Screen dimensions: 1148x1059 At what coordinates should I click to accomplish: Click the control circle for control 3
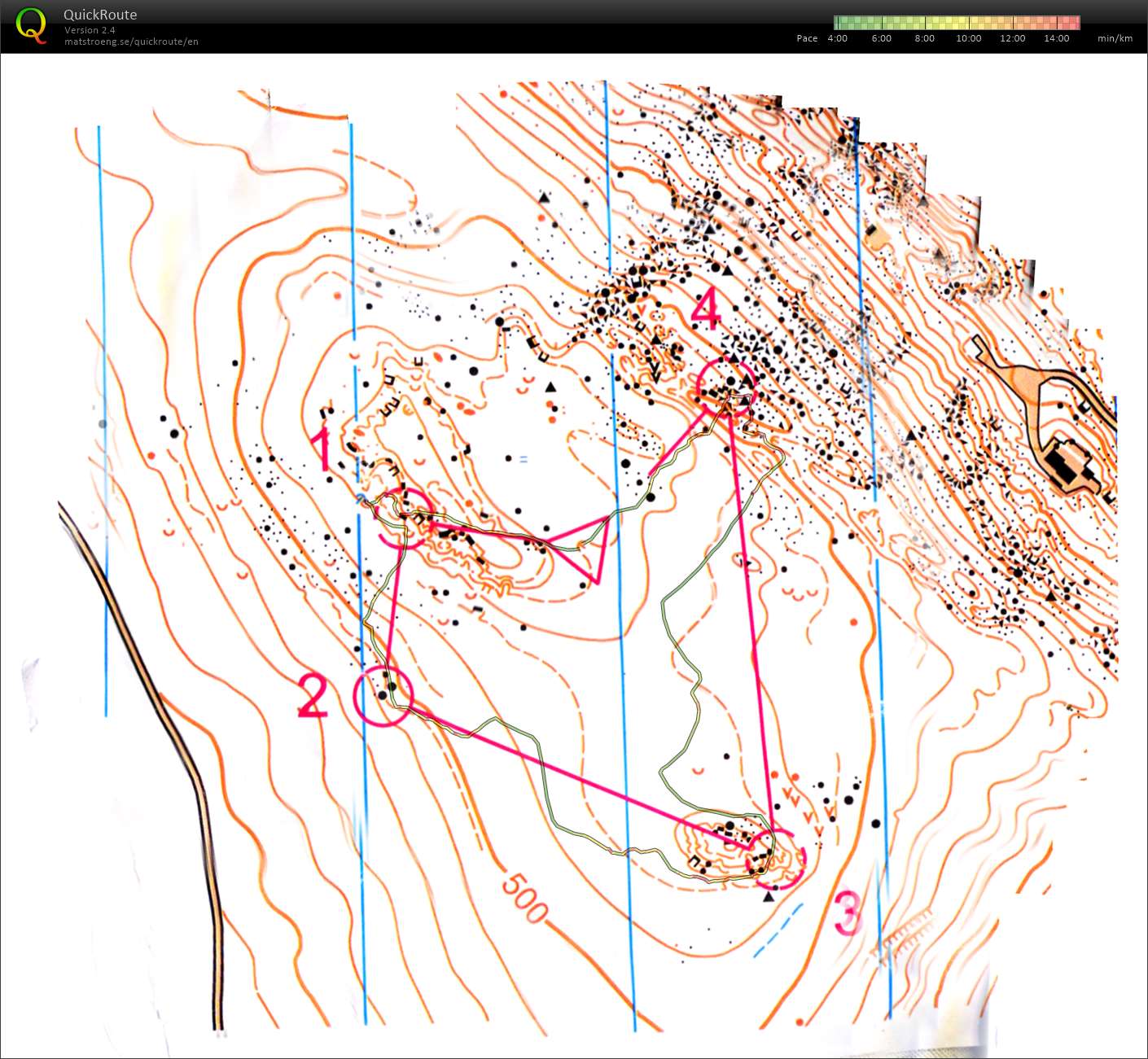(x=775, y=860)
